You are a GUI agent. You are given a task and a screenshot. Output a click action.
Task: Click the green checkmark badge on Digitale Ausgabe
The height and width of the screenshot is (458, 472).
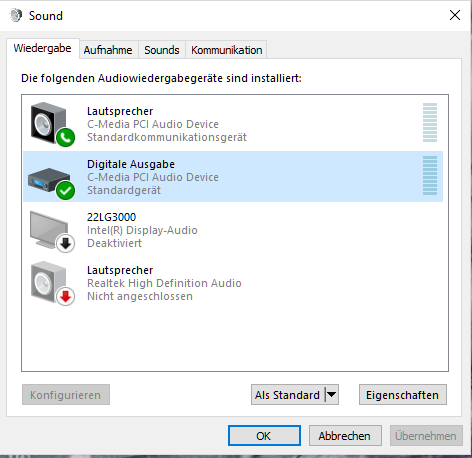coord(65,190)
